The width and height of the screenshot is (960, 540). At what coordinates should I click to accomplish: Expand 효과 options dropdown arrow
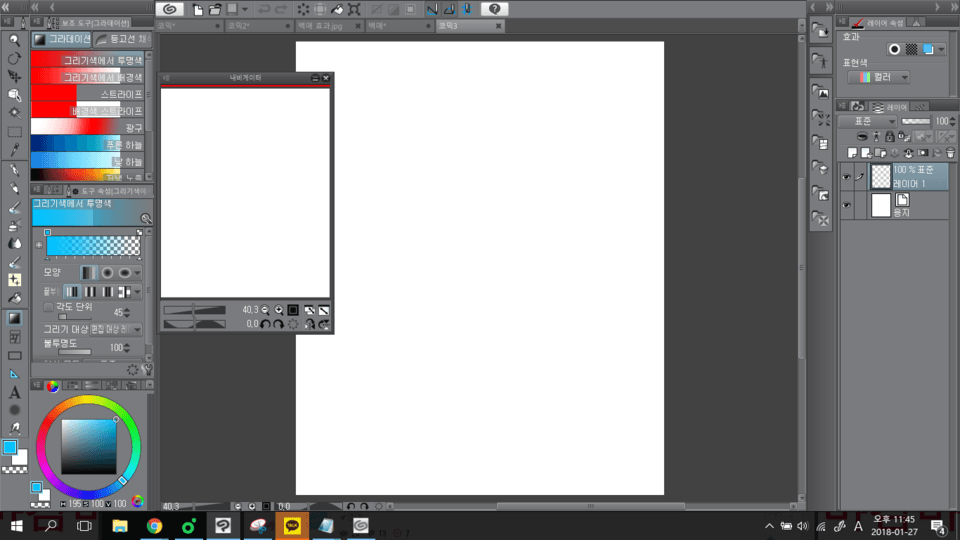pyautogui.click(x=942, y=50)
